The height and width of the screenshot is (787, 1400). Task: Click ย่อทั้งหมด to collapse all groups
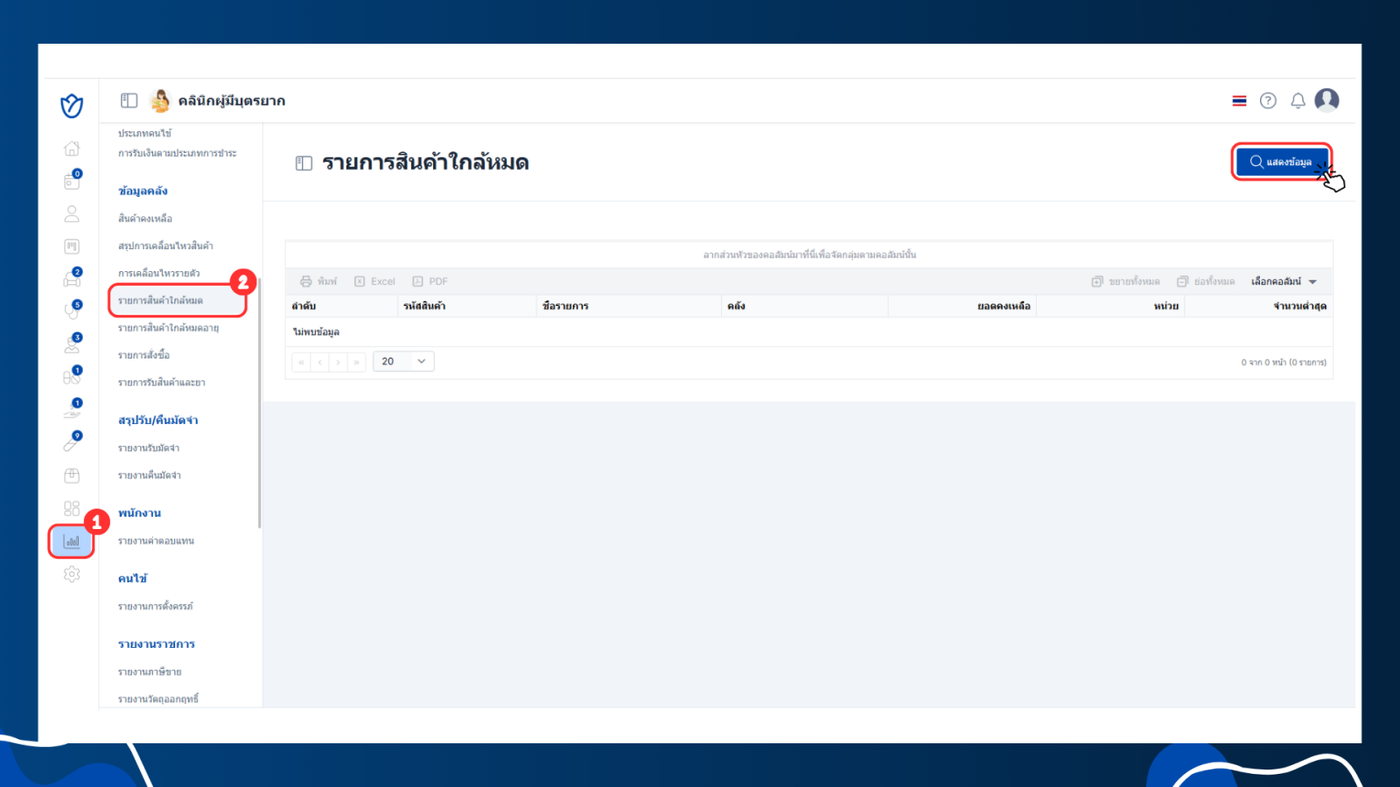pos(1206,282)
